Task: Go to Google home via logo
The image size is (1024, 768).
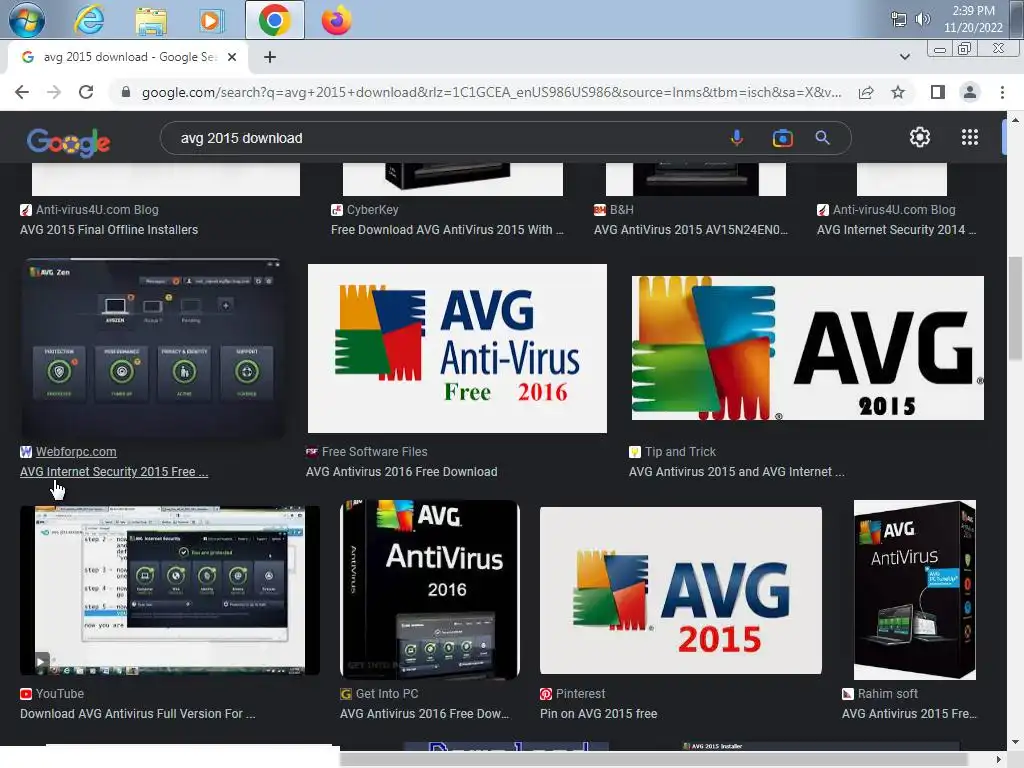Action: pos(69,142)
